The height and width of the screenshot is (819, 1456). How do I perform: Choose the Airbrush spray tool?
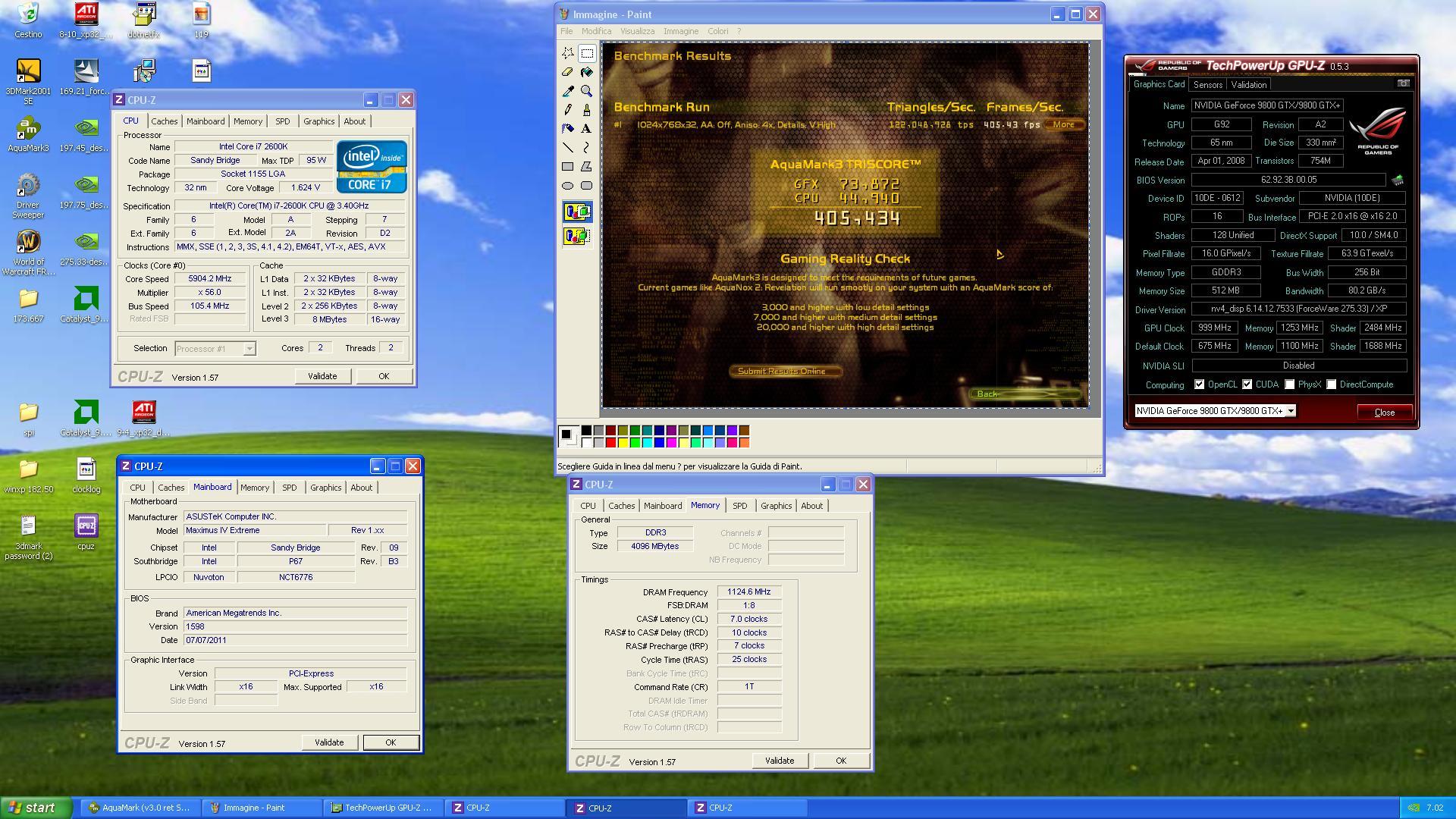click(x=568, y=129)
